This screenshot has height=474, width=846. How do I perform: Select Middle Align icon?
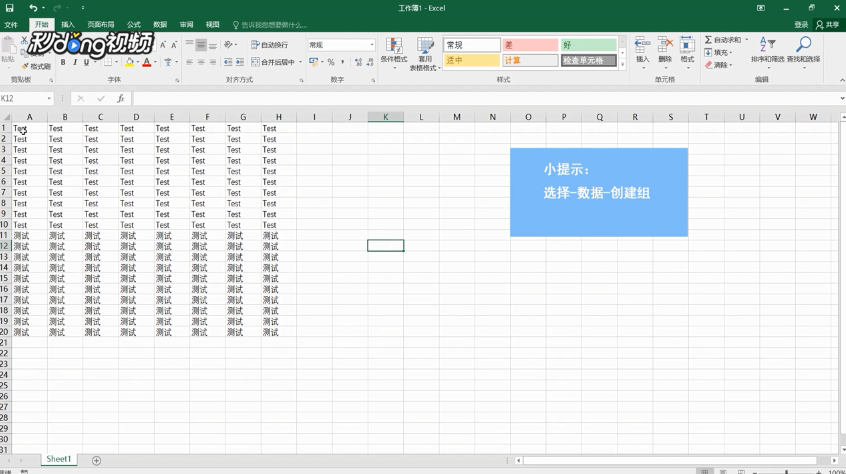(201, 45)
